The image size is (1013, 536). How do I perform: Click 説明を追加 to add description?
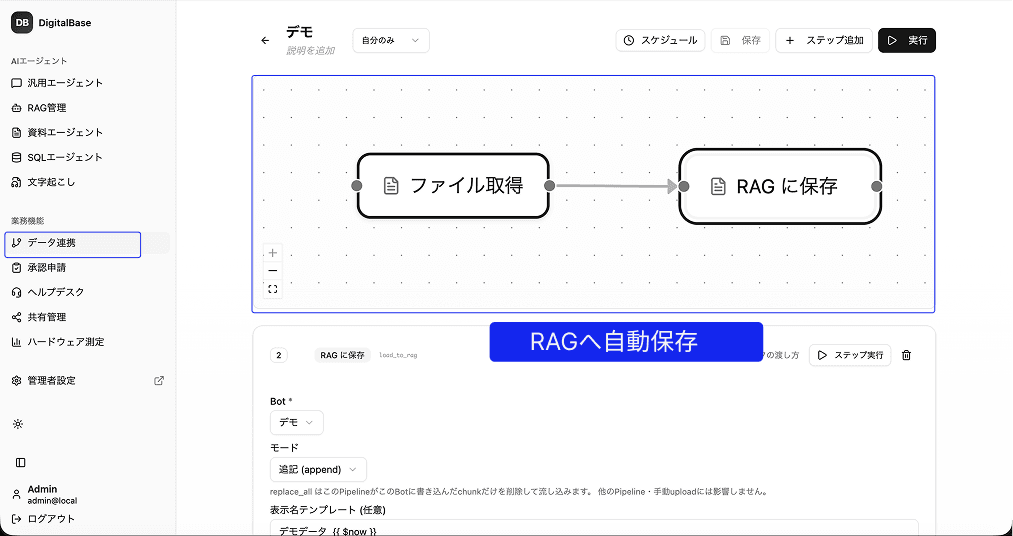pyautogui.click(x=310, y=50)
